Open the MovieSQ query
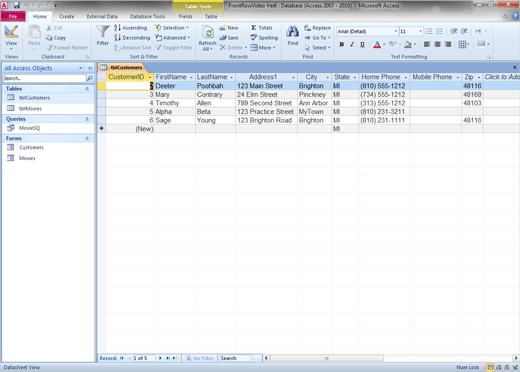 [29, 128]
